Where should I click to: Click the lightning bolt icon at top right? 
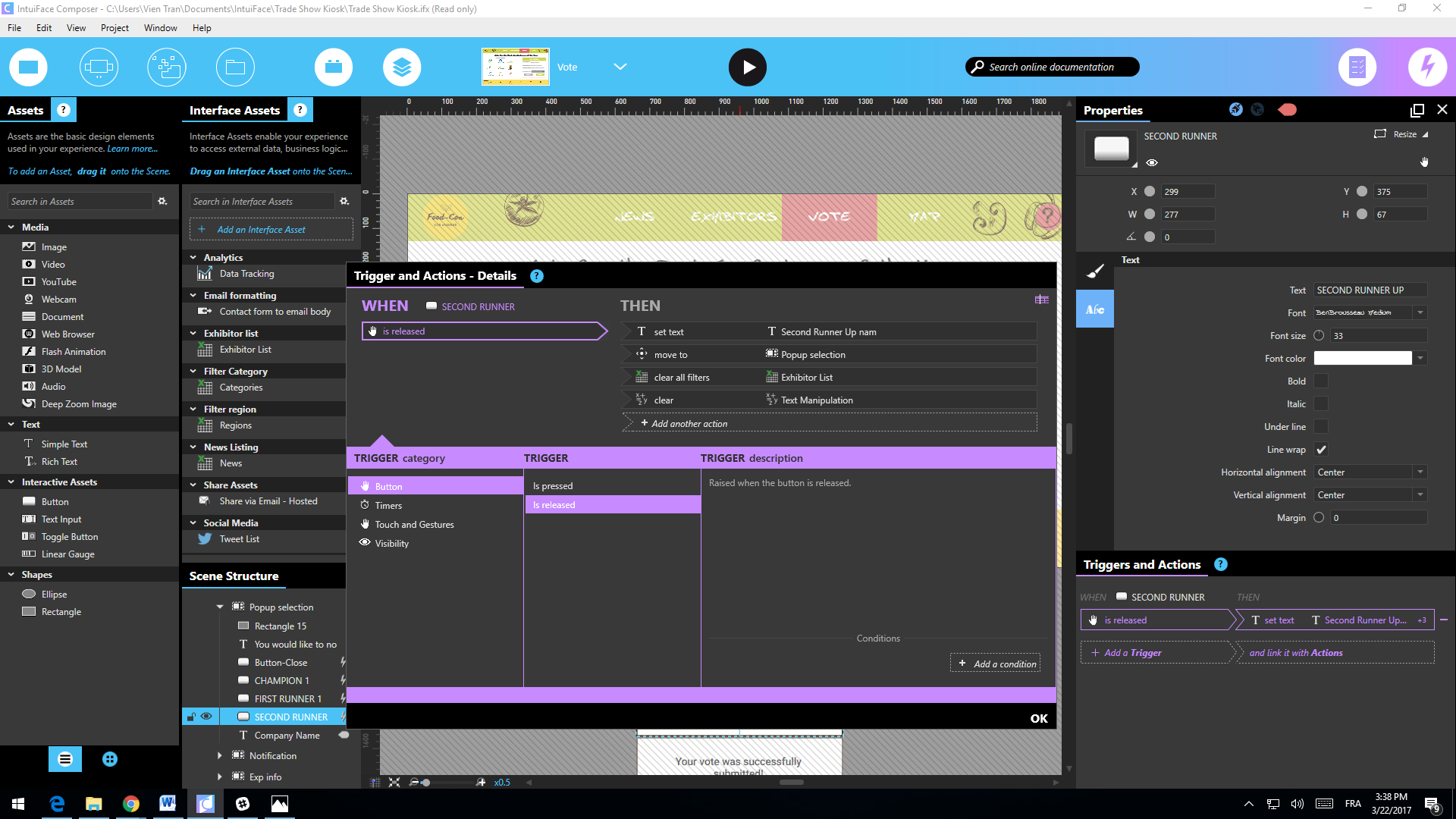(1427, 67)
